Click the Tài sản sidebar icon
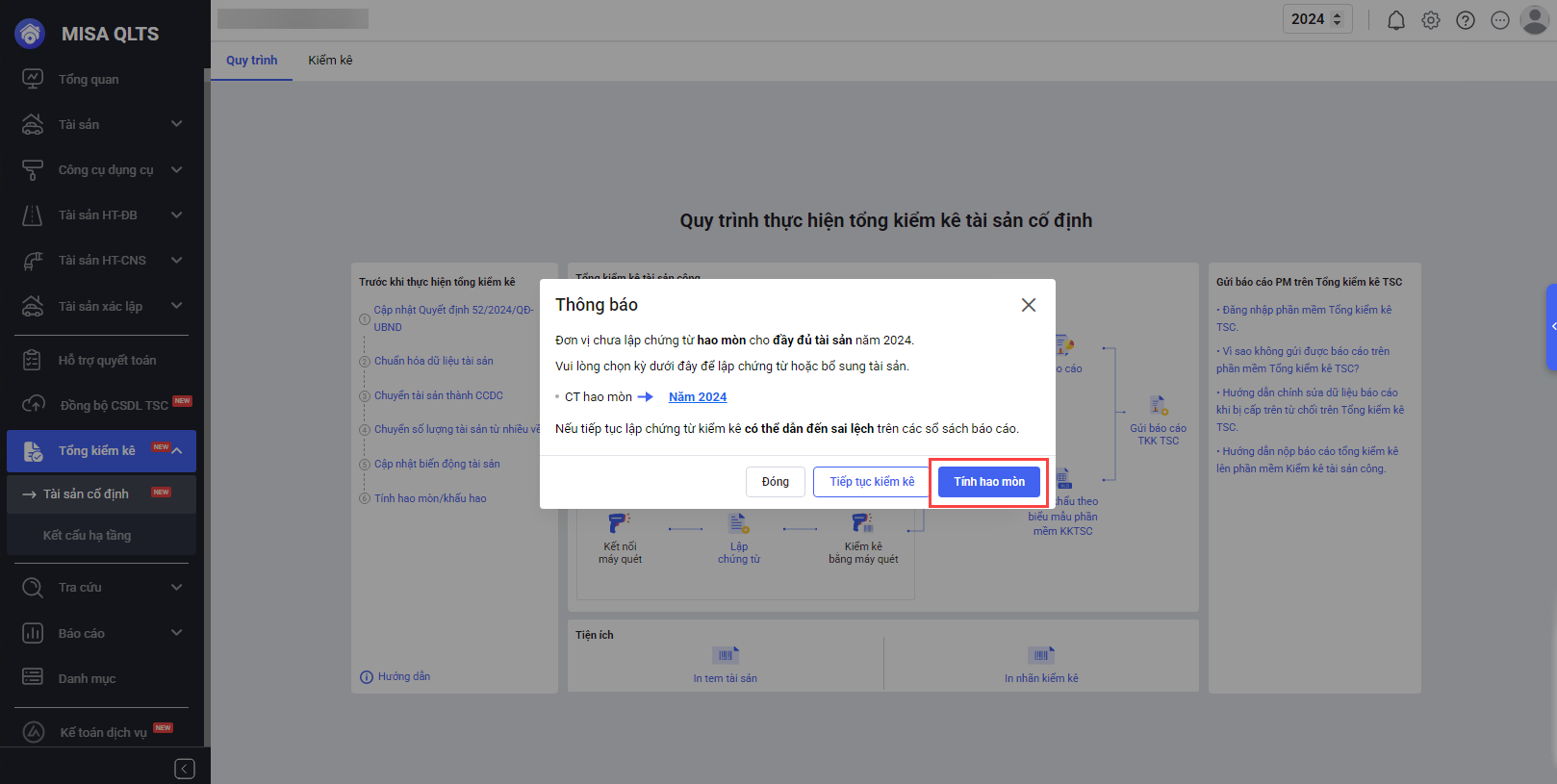The height and width of the screenshot is (784, 1557). [33, 124]
